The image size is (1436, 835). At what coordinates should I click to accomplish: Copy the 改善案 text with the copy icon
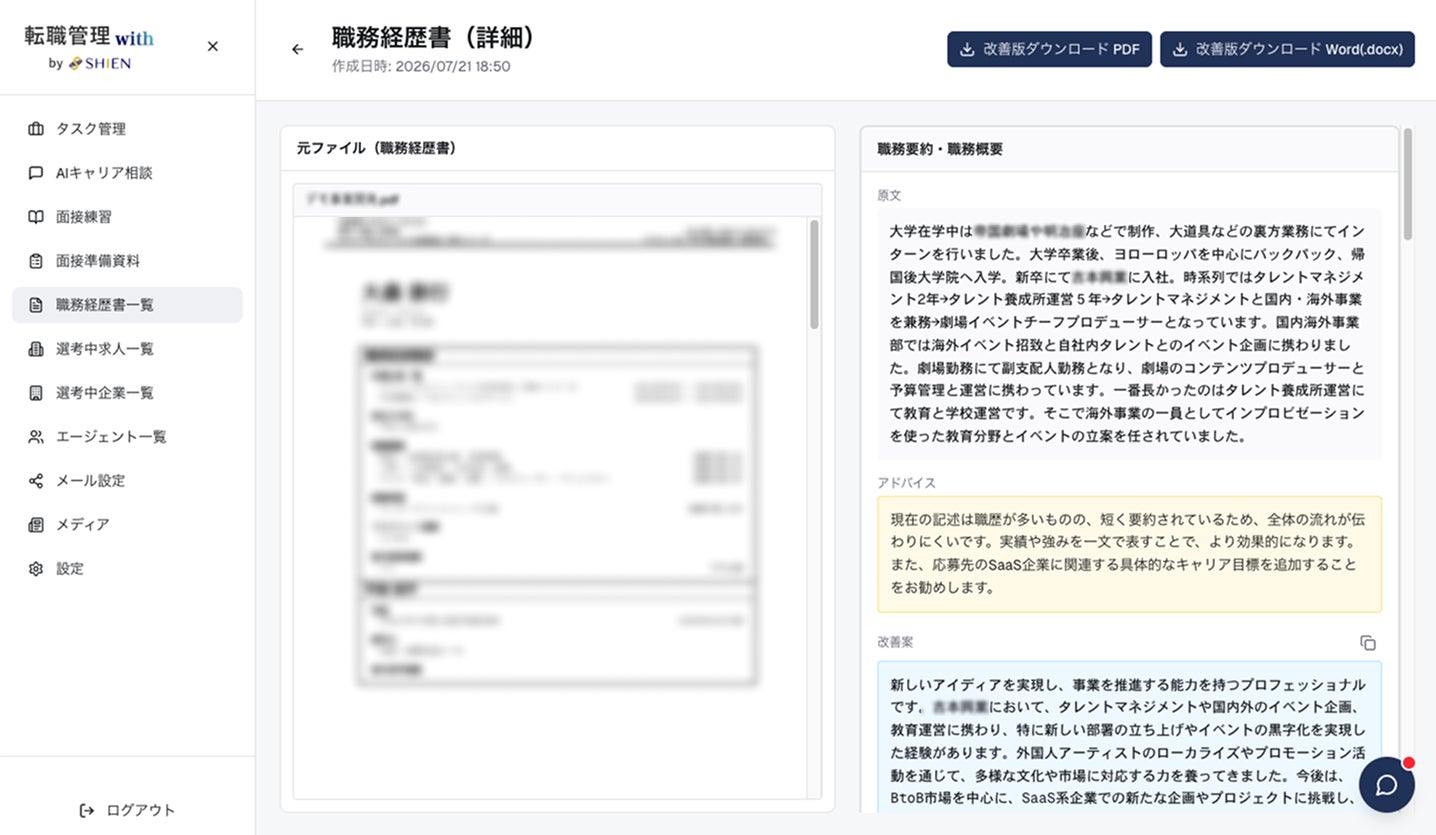(x=1368, y=643)
